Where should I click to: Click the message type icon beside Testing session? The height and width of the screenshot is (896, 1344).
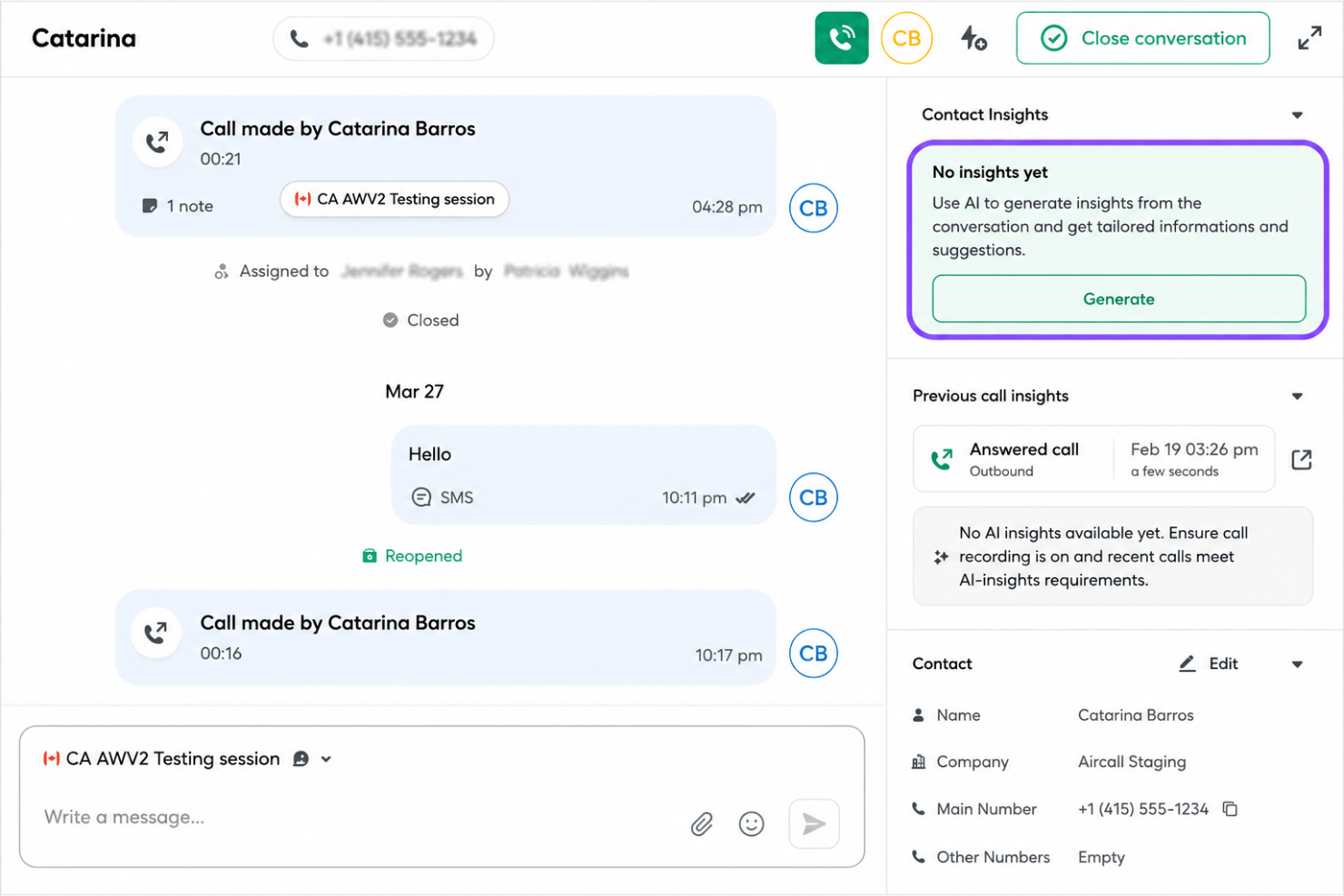point(301,759)
